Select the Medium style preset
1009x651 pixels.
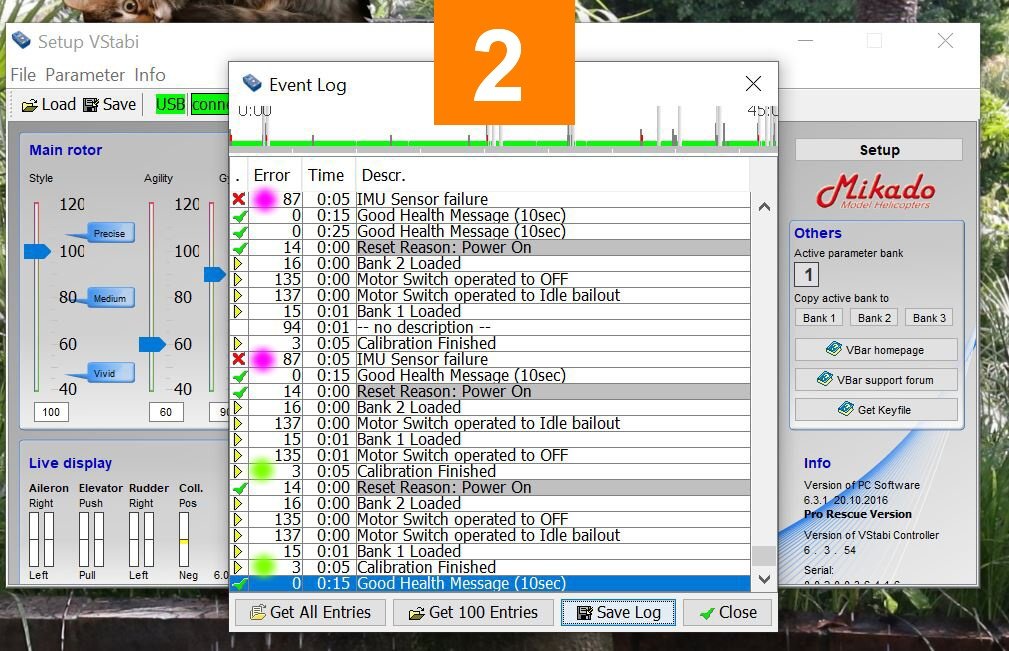click(x=108, y=298)
